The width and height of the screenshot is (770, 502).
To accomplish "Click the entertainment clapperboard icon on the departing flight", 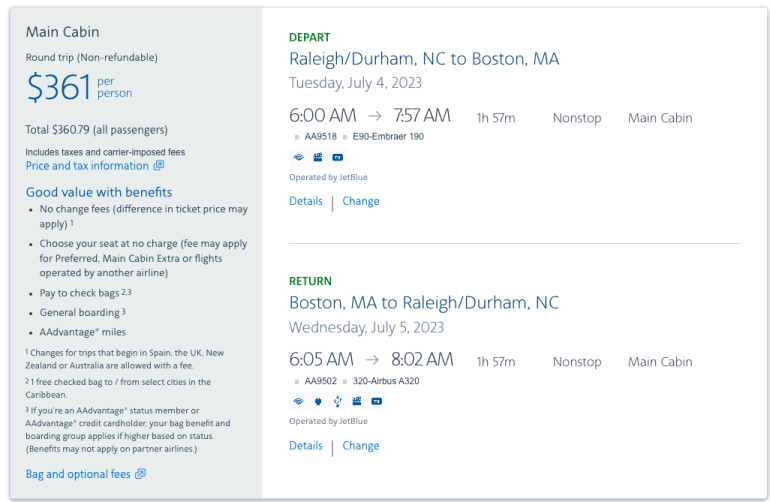I will click(x=317, y=157).
